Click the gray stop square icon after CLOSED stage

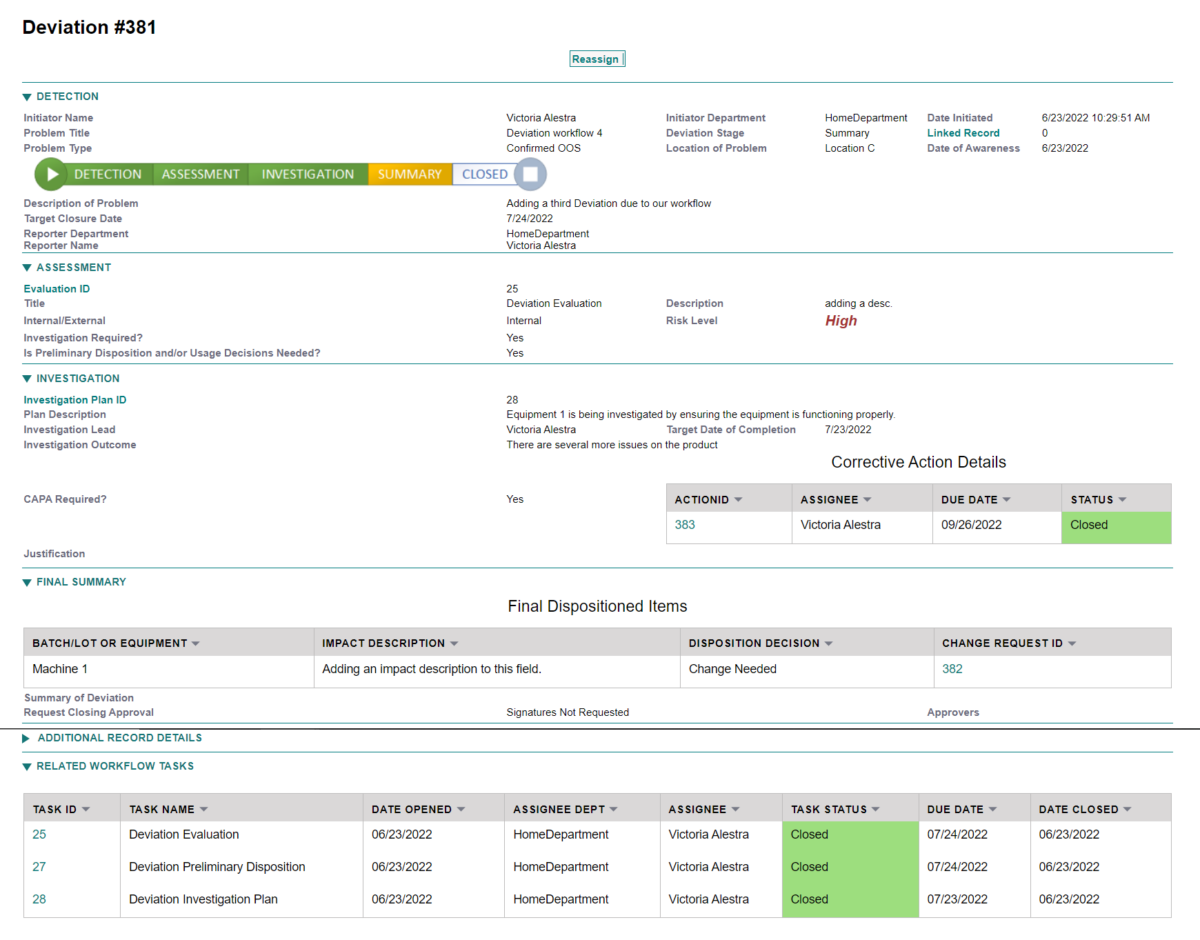click(x=531, y=173)
